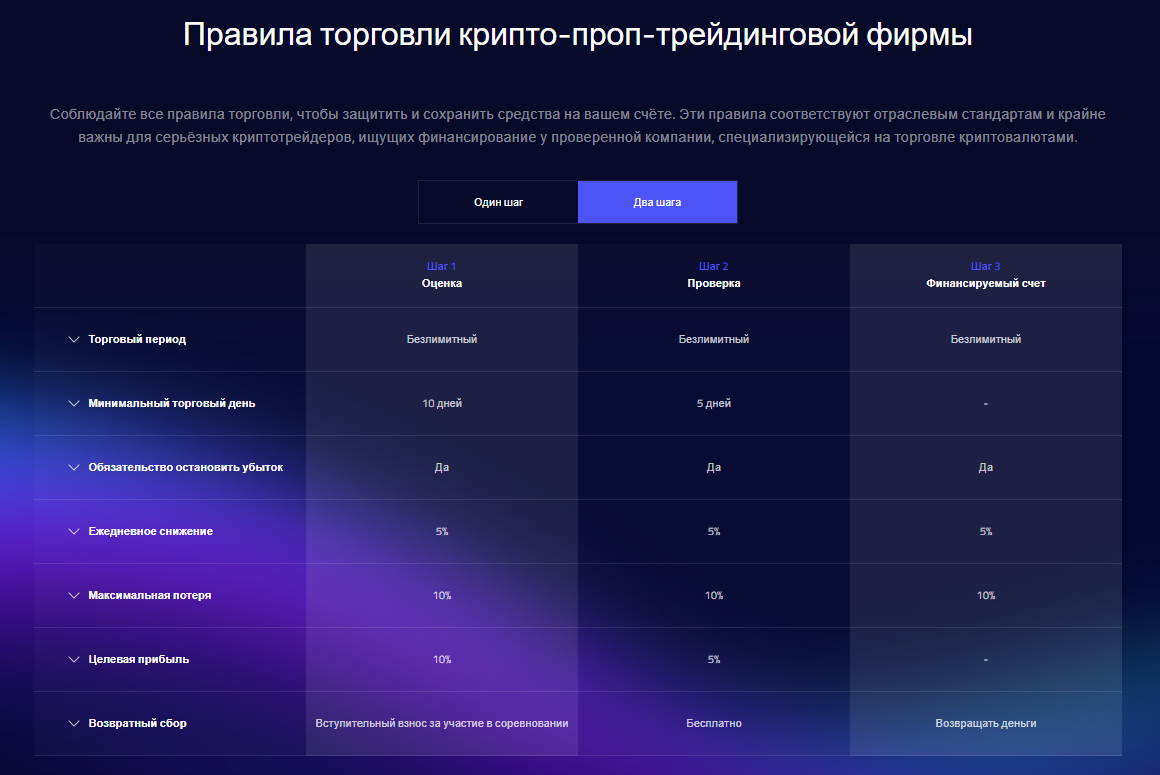
Task: Click Максимальная потеря 10% in Финансируемый счет
Action: (985, 595)
